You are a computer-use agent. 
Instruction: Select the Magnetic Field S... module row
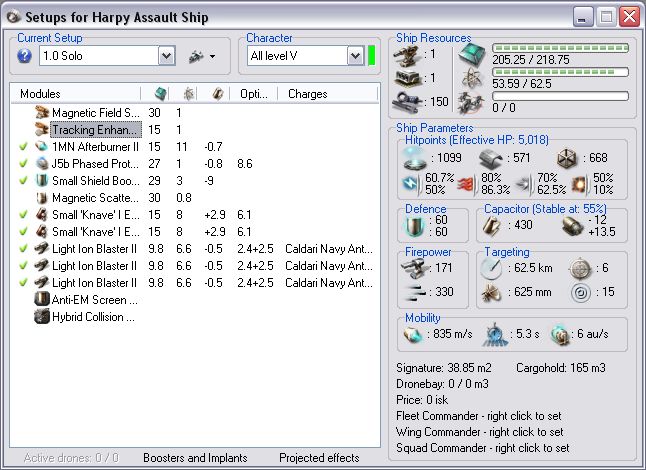click(194, 113)
